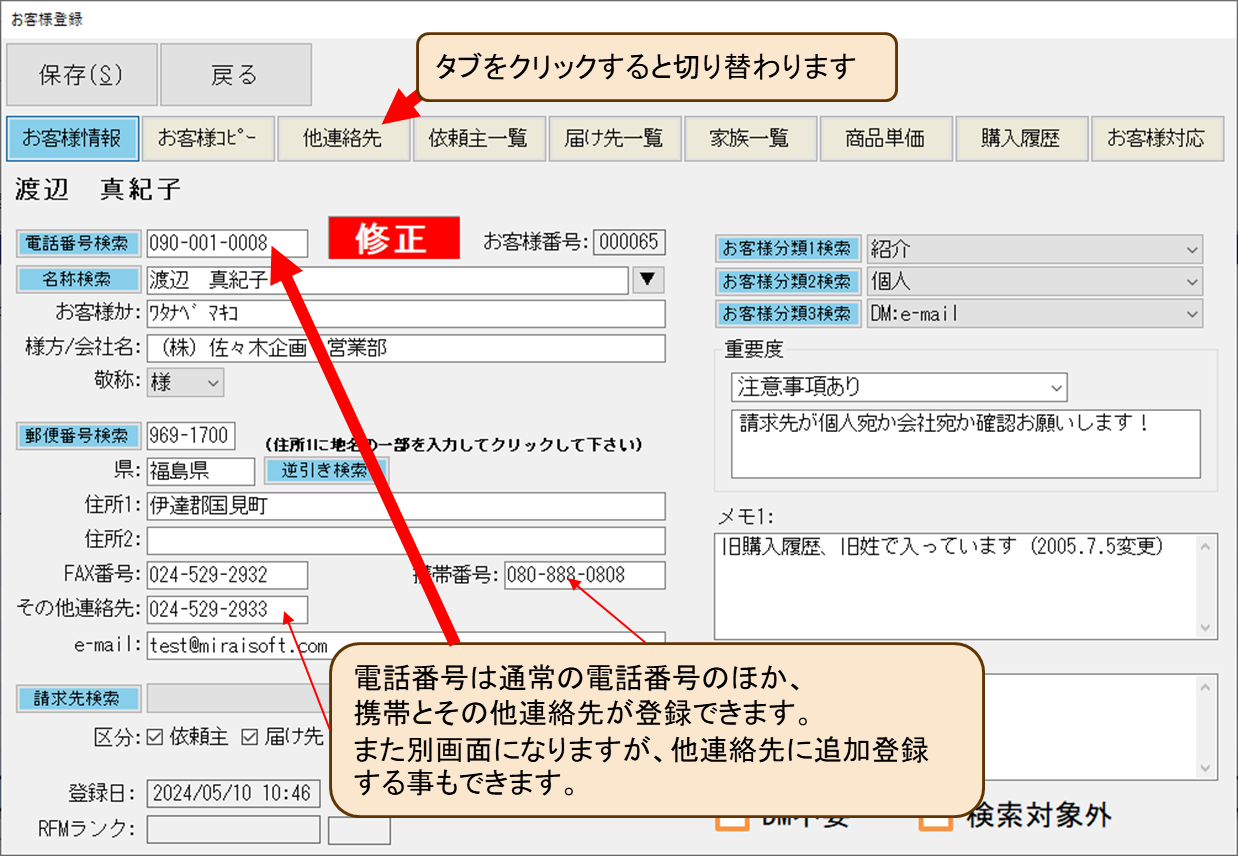Click the 電話番号検索 search button

pyautogui.click(x=78, y=243)
